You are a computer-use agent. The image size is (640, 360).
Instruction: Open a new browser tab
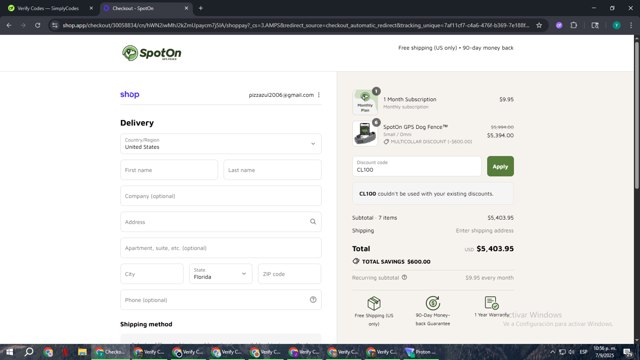pyautogui.click(x=200, y=8)
